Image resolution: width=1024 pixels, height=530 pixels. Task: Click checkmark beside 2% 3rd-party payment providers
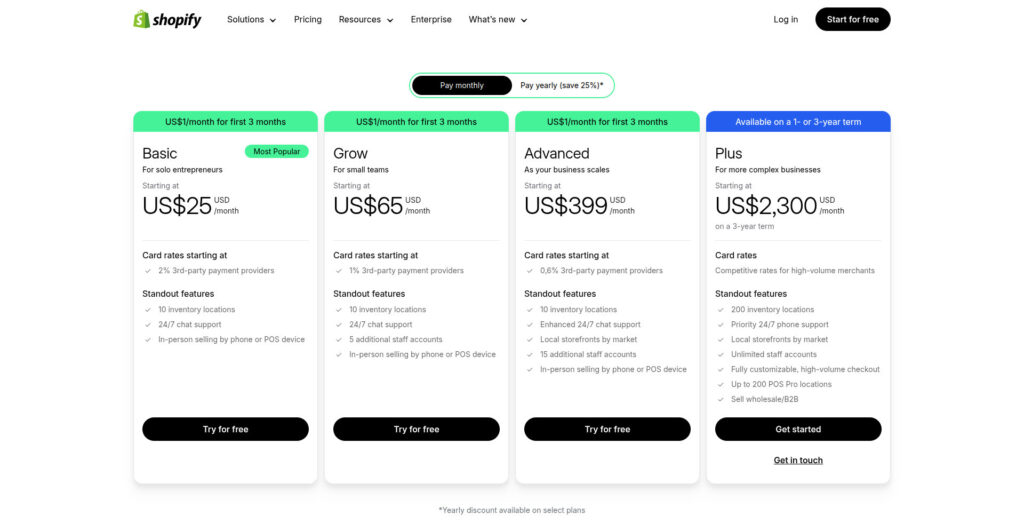148,270
